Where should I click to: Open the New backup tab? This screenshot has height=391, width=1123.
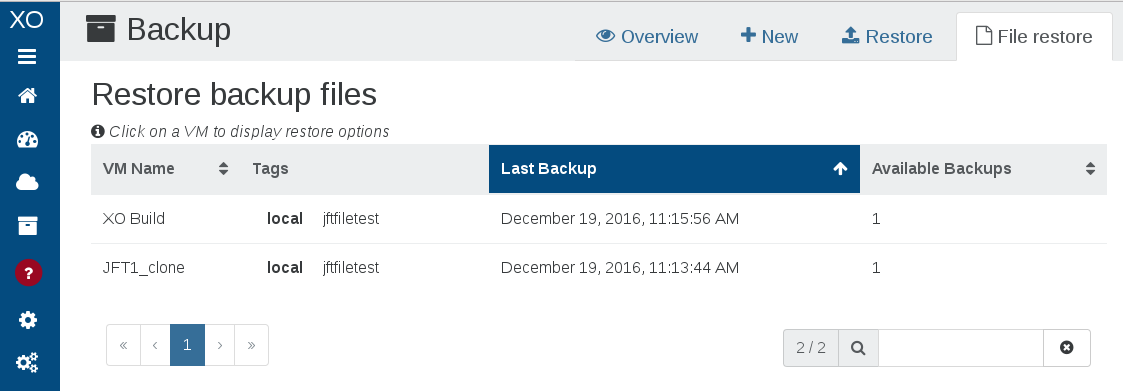769,37
